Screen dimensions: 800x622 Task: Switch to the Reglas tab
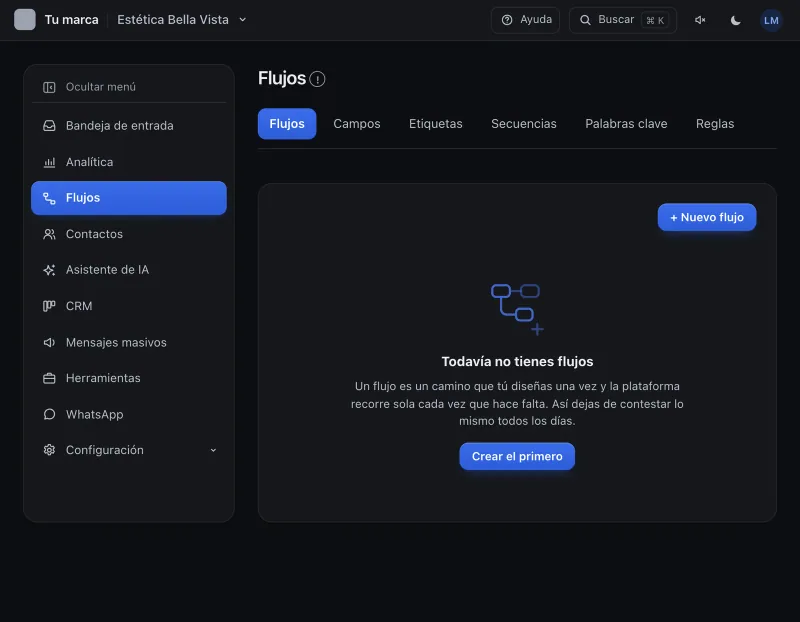pyautogui.click(x=715, y=123)
